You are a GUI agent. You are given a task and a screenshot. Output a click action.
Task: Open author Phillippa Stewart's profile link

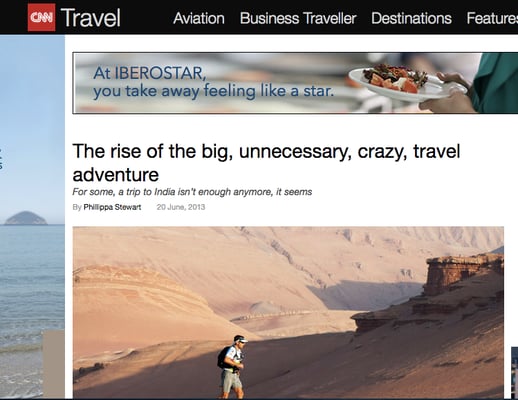112,207
